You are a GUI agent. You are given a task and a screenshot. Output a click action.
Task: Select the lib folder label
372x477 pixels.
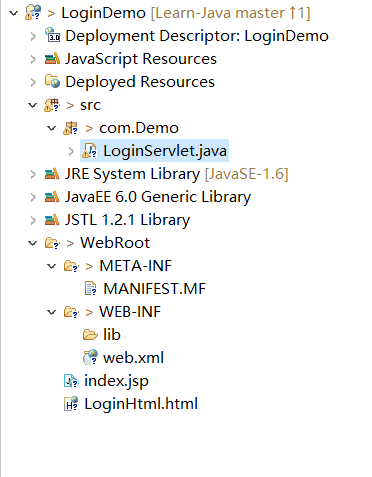coord(112,335)
